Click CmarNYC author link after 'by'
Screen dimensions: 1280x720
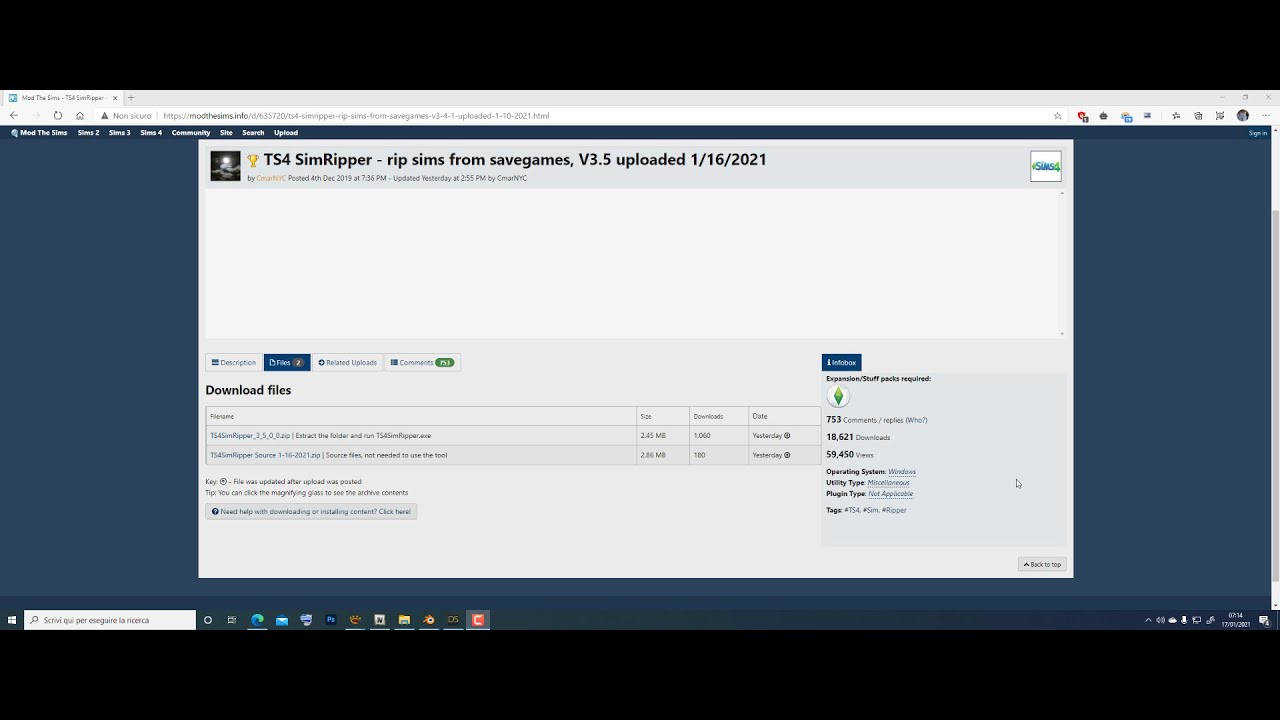pos(271,178)
